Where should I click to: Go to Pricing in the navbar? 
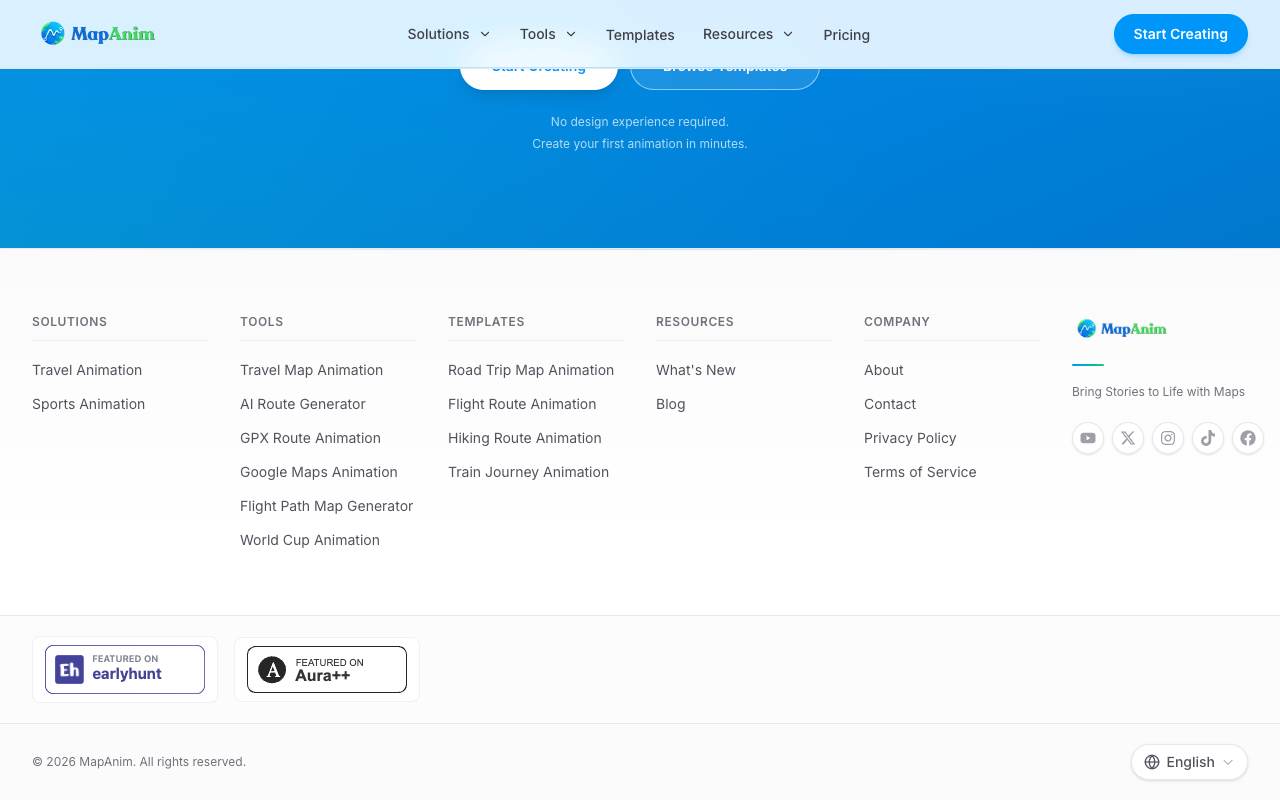(x=846, y=35)
